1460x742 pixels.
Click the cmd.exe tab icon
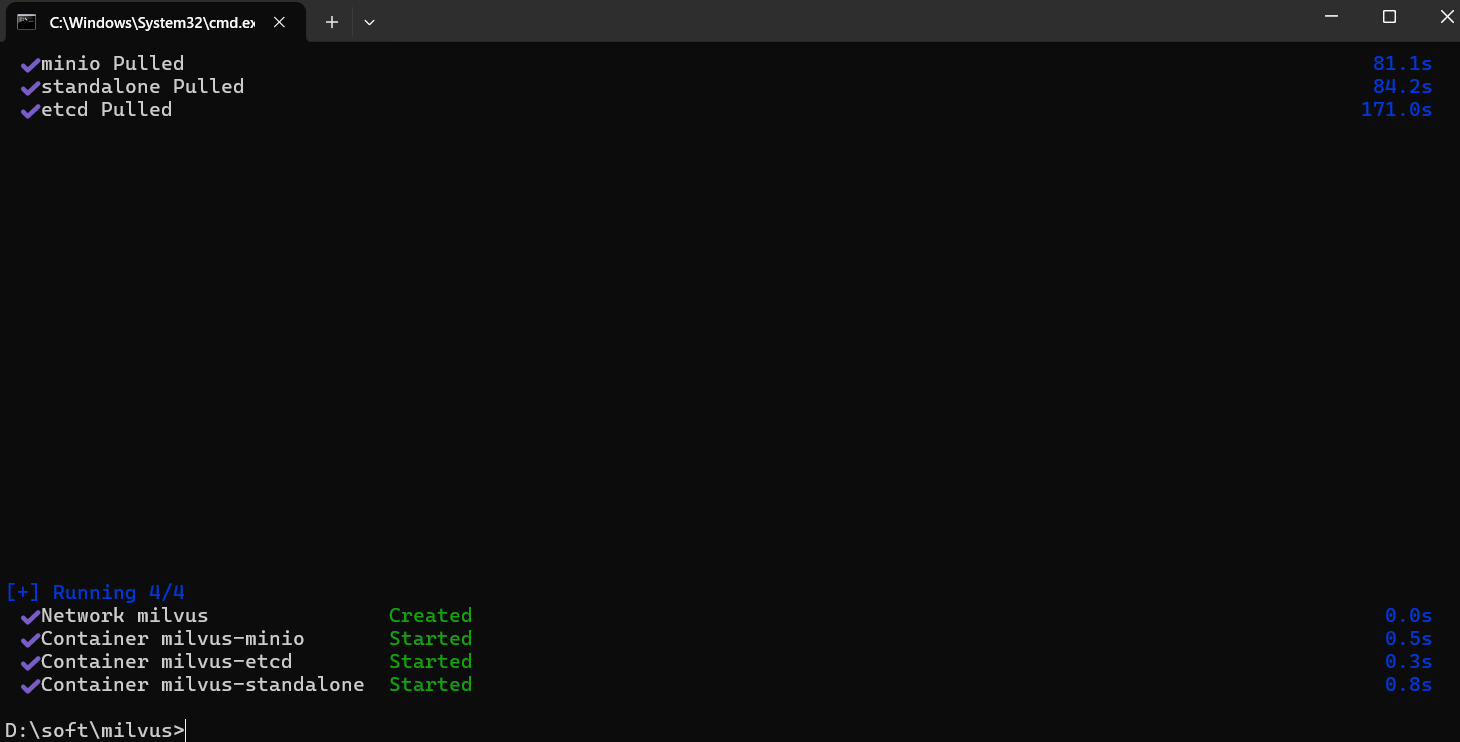[27, 22]
